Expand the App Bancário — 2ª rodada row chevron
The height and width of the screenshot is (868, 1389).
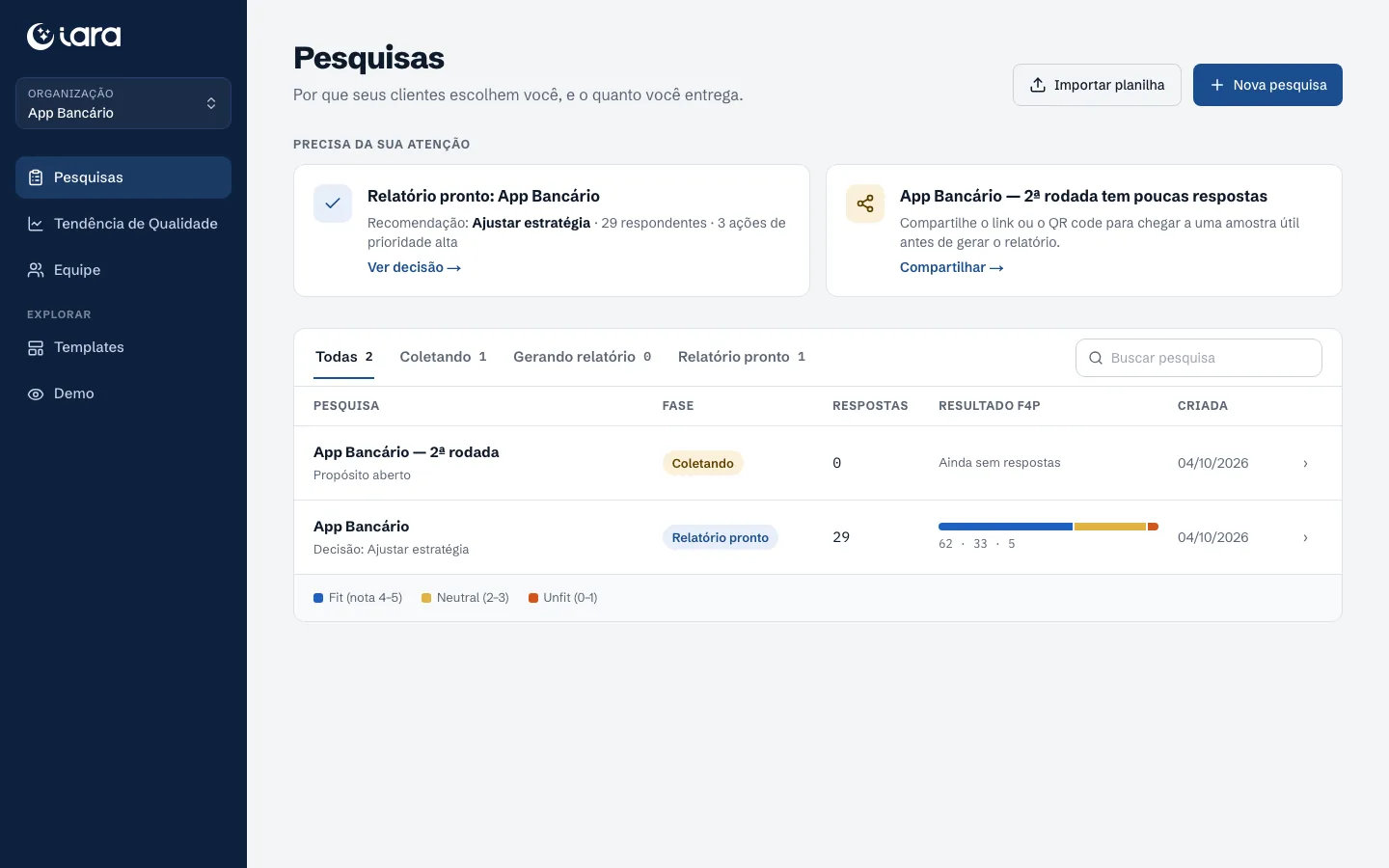pos(1306,464)
